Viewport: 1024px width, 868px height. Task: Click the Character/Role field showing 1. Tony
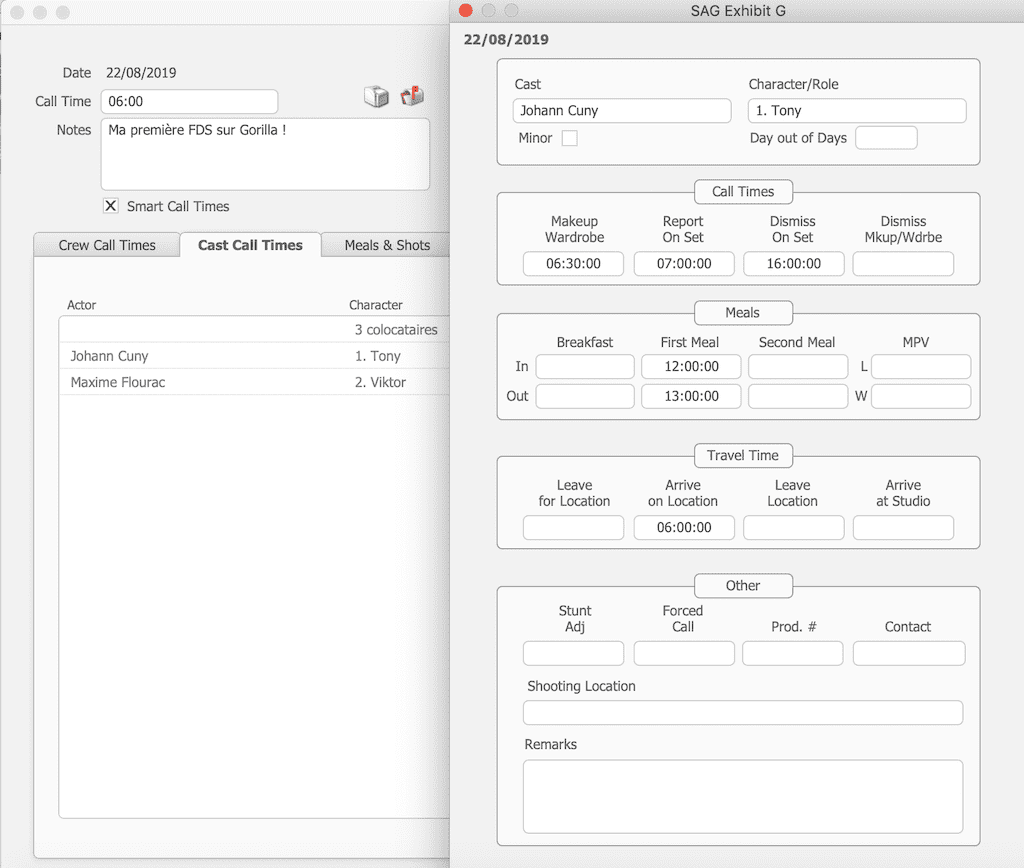point(856,111)
